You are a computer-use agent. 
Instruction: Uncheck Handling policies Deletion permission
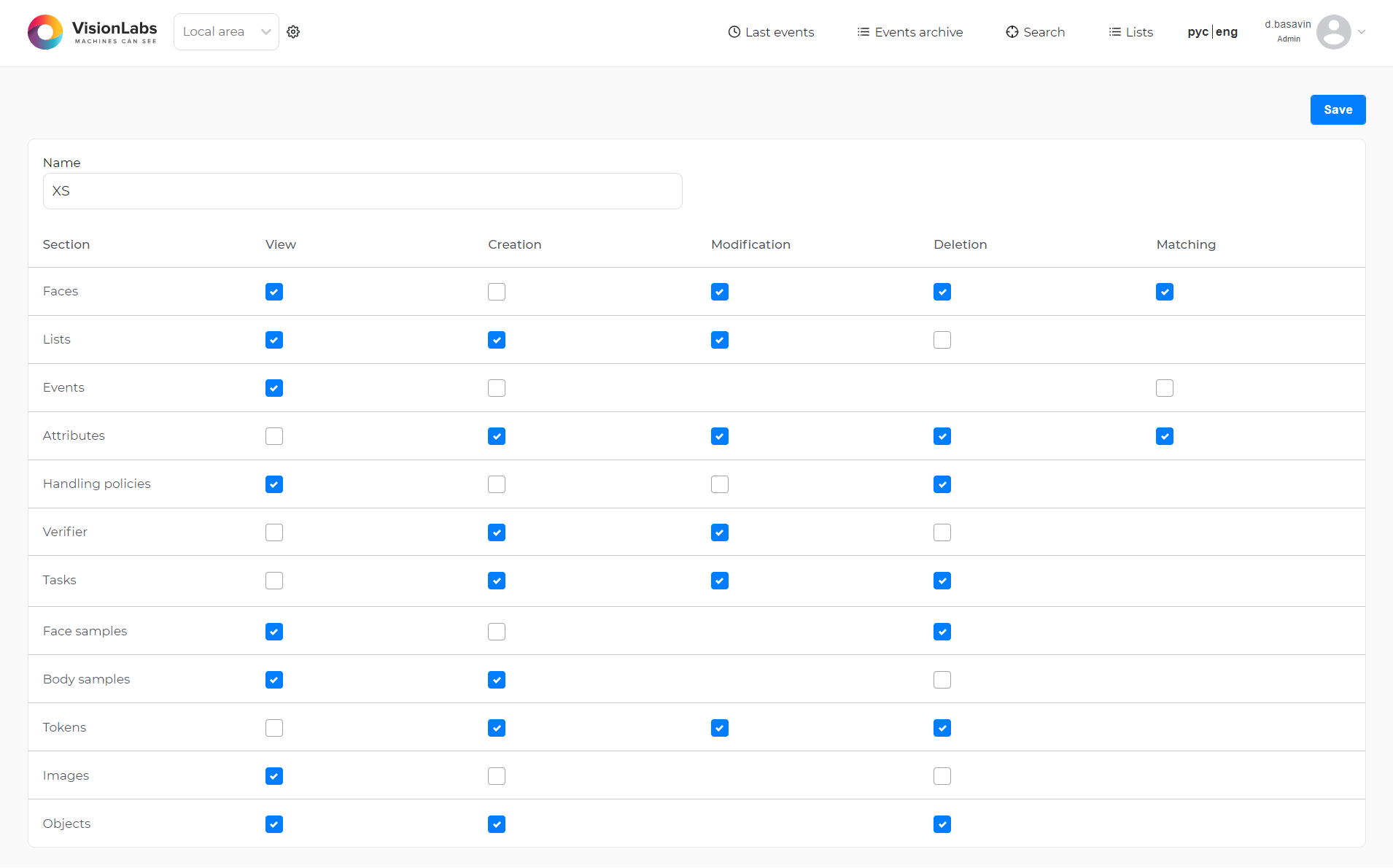[x=942, y=484]
